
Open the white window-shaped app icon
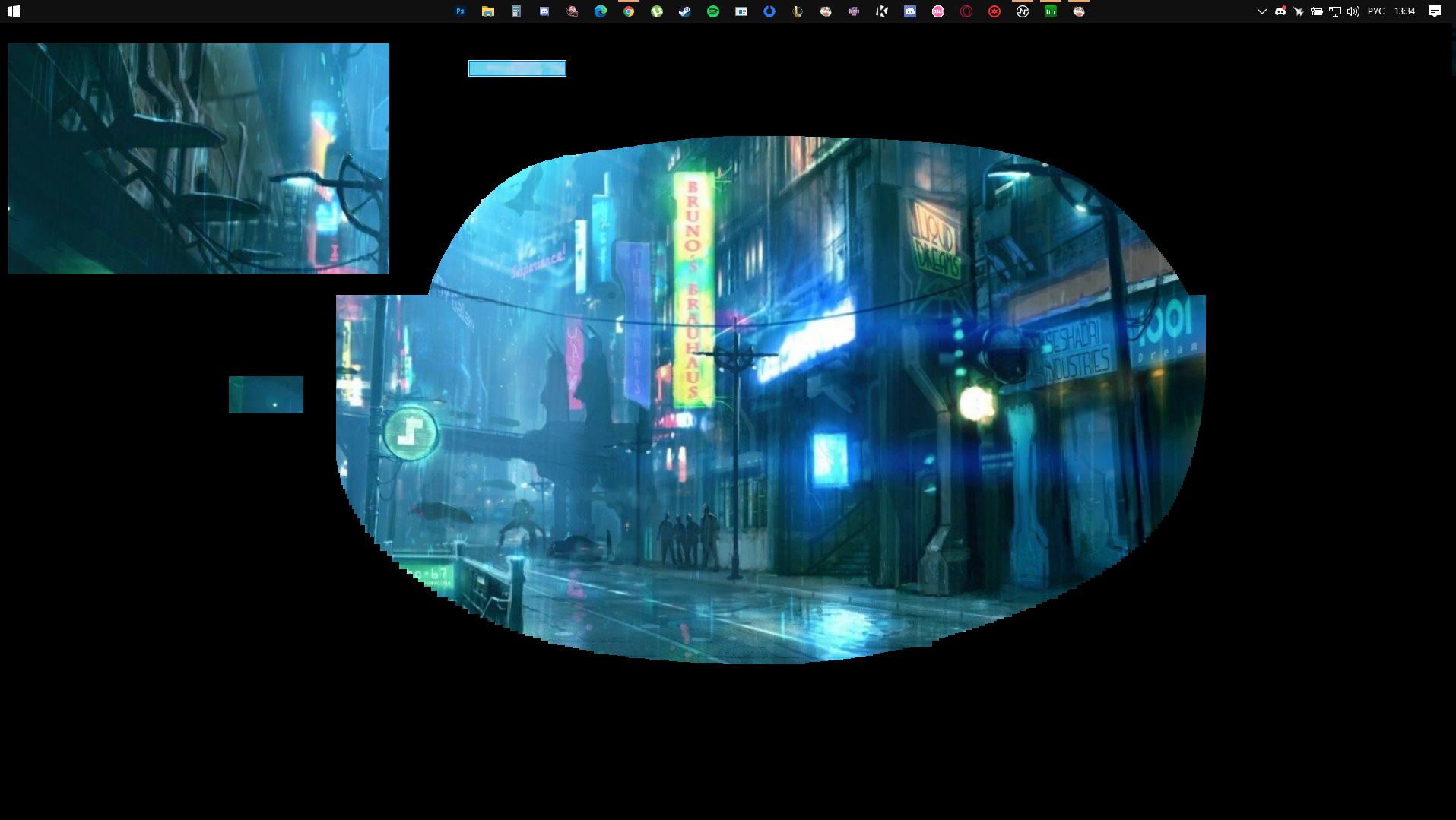tap(741, 11)
